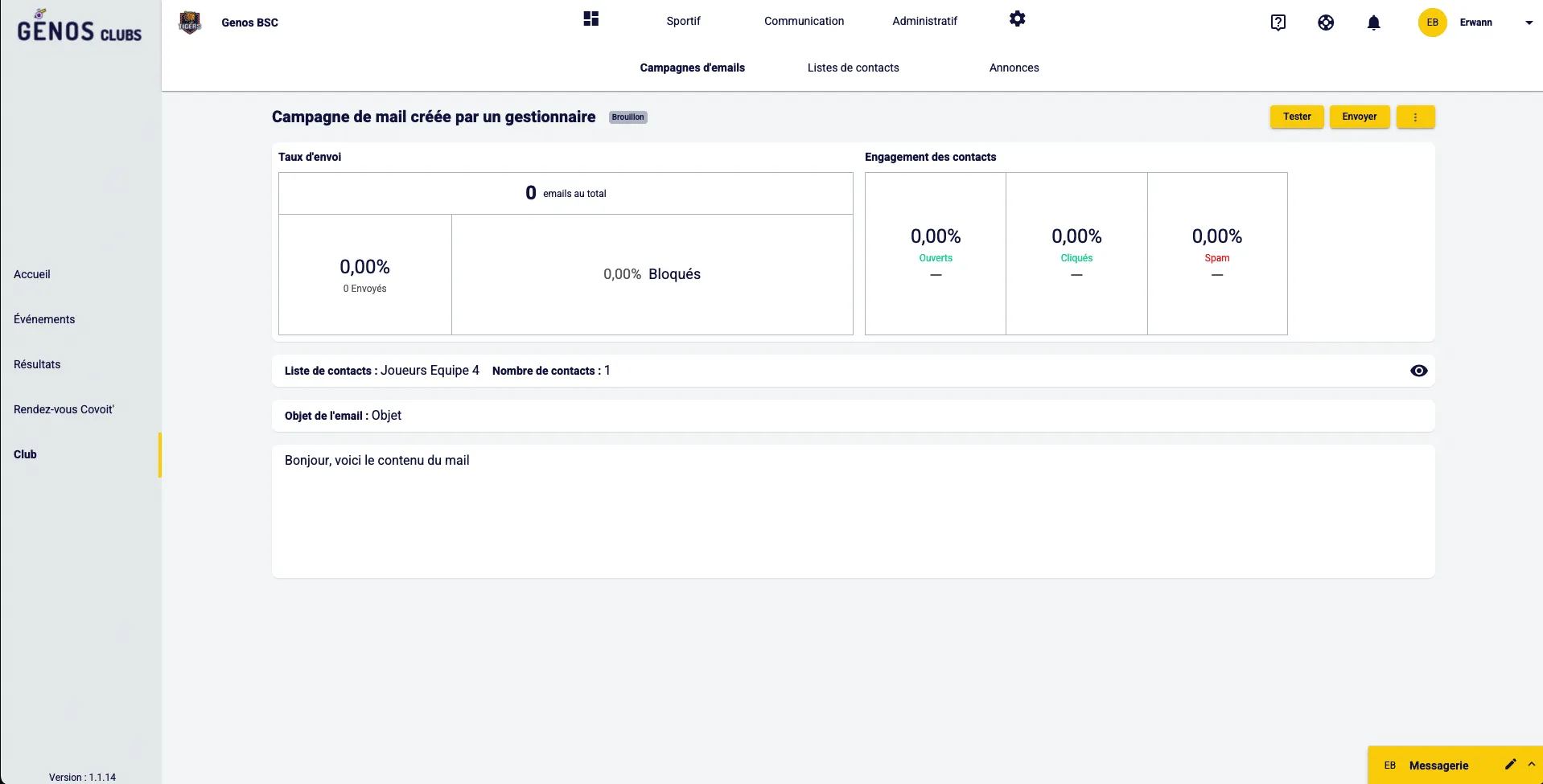The width and height of the screenshot is (1543, 784).
Task: Click the Genos Clubs logo
Action: (79, 27)
